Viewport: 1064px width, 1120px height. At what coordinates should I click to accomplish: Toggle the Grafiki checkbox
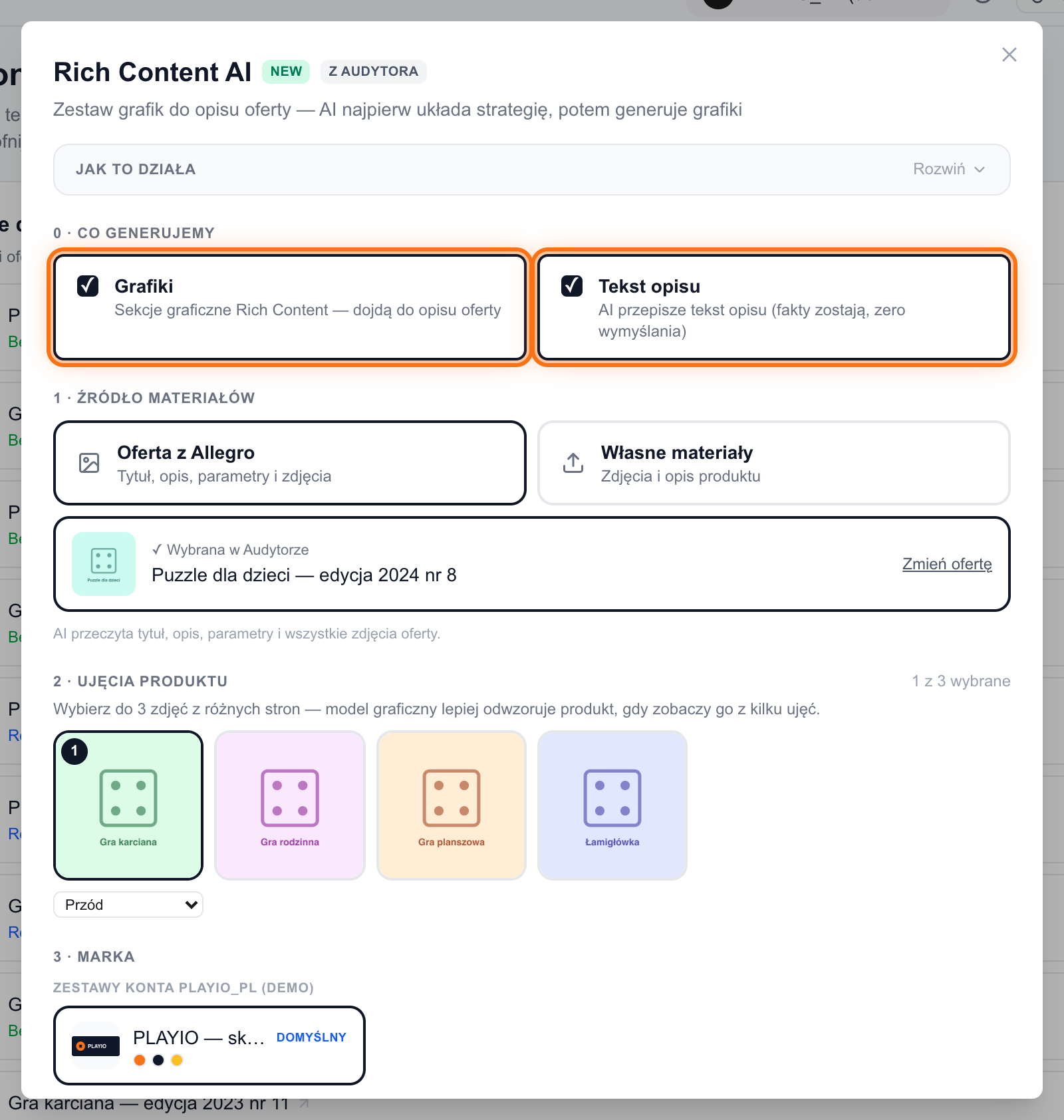tap(88, 286)
